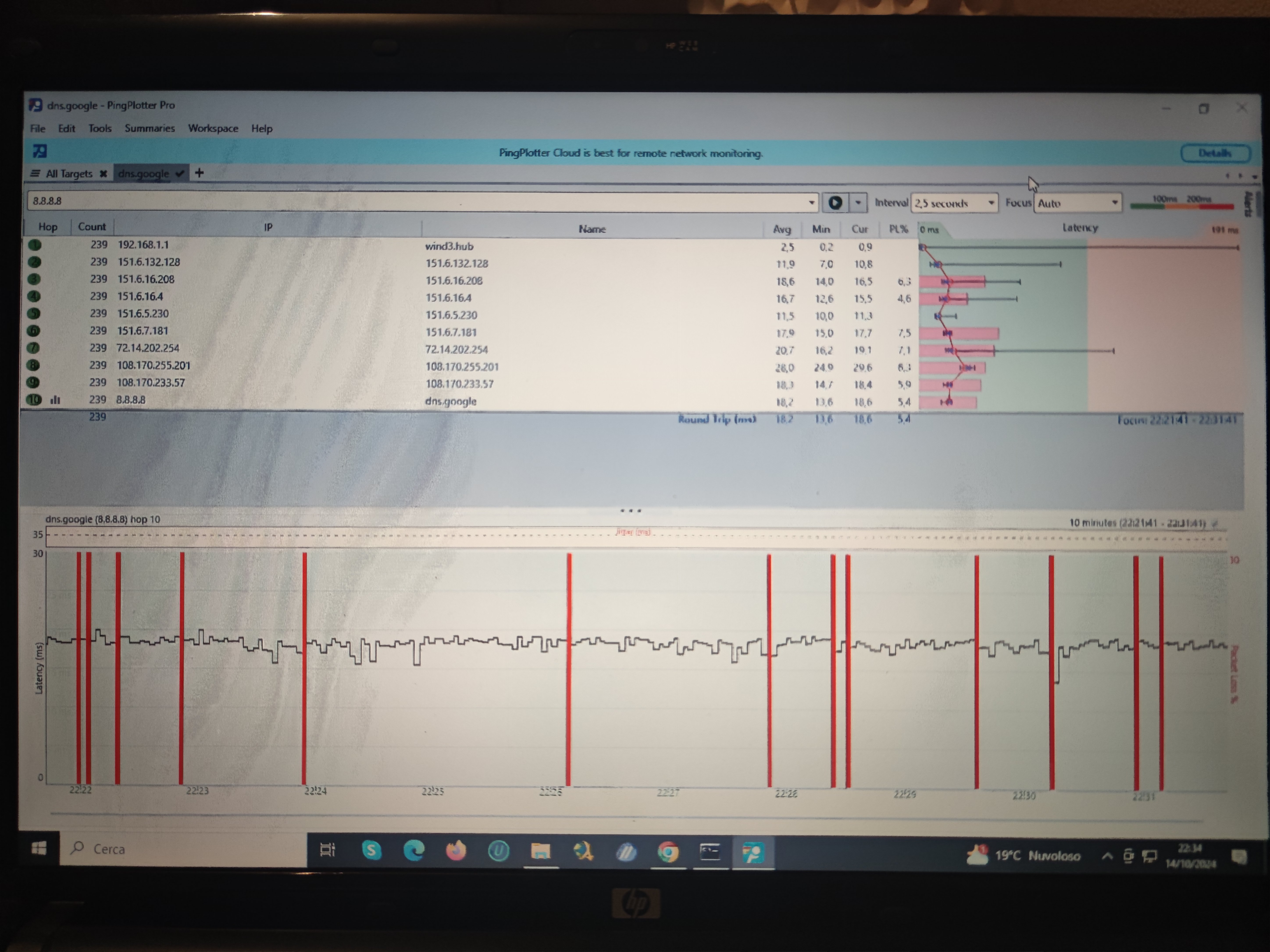1270x952 pixels.
Task: Open Google Chrome from the taskbar
Action: (x=668, y=852)
